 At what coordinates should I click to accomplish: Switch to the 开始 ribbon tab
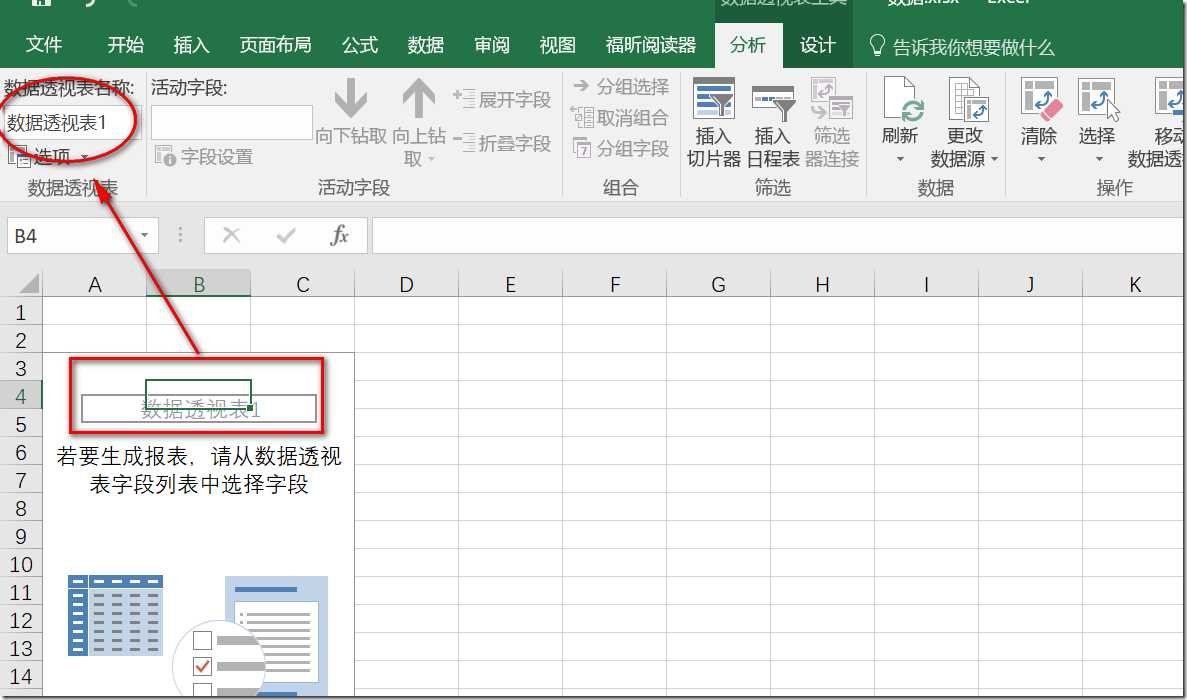point(126,45)
